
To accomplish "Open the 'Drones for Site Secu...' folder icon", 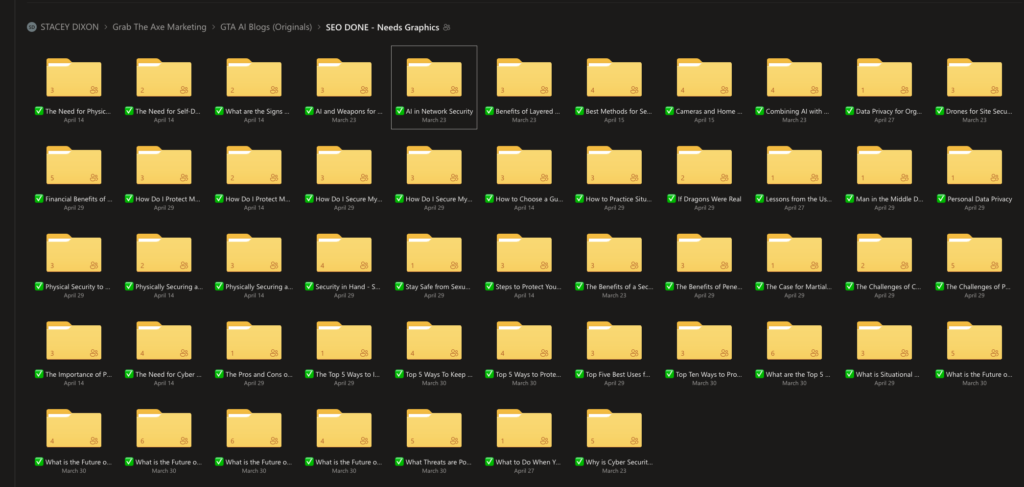I will 975,78.
